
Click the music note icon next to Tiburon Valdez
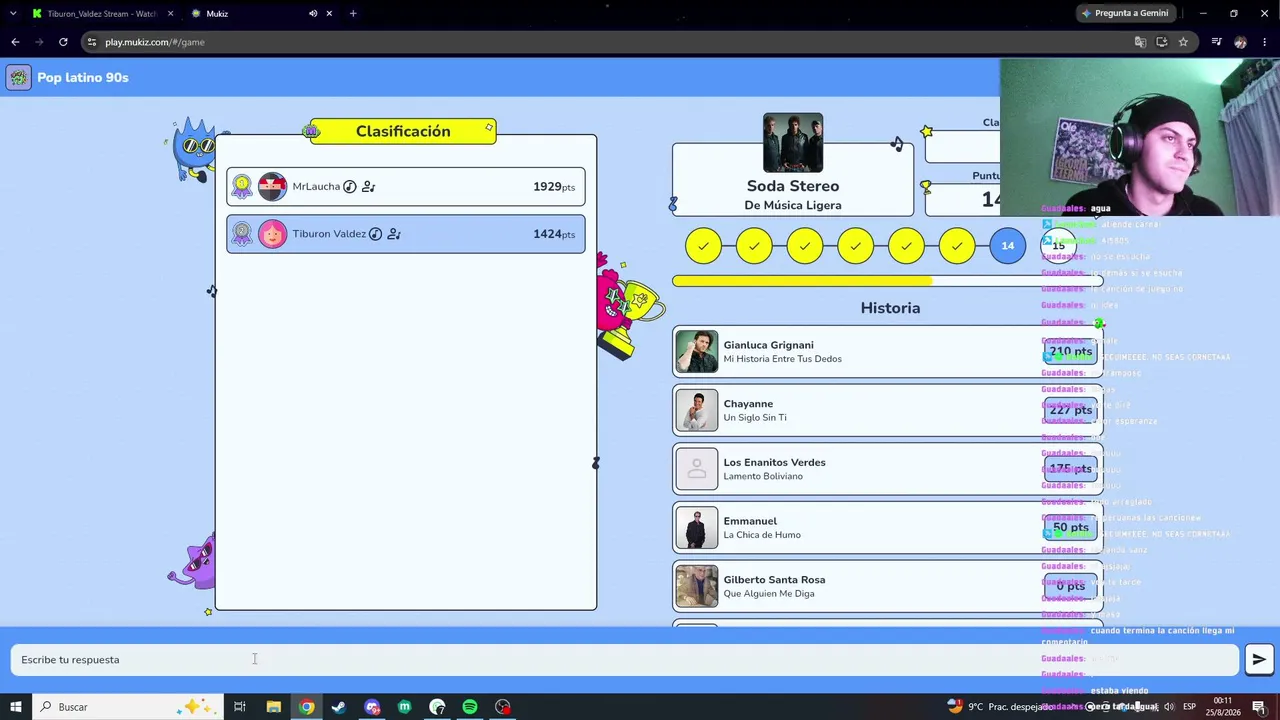375,234
